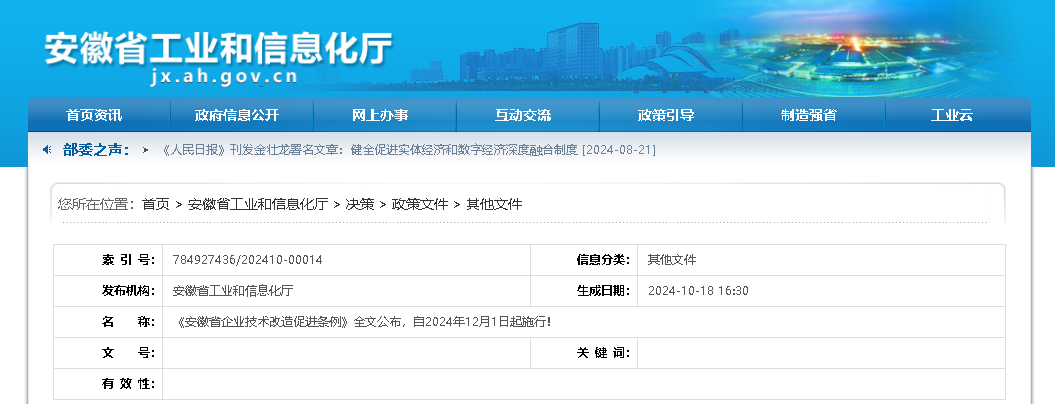
Task: Click 其他文件 at the breadcrumb end
Action: 494,204
